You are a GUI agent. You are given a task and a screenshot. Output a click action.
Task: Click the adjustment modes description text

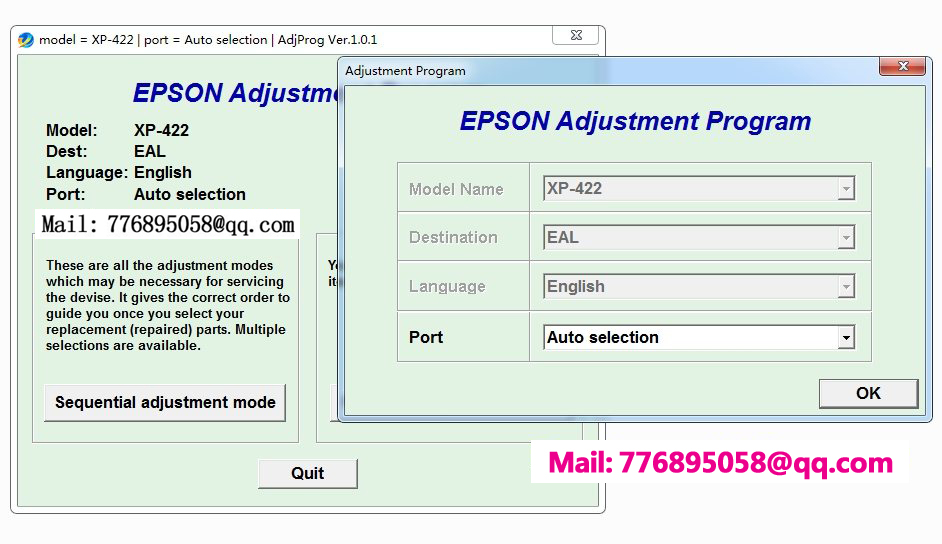[x=168, y=306]
